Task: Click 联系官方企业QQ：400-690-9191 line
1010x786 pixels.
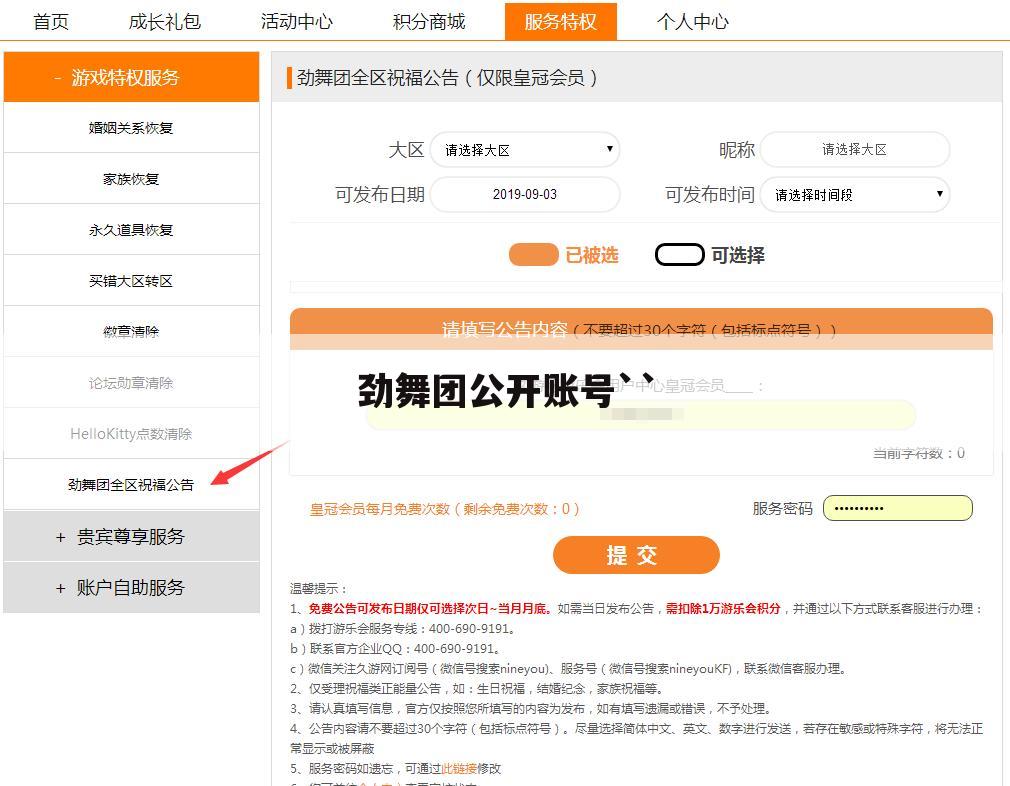Action: [394, 648]
